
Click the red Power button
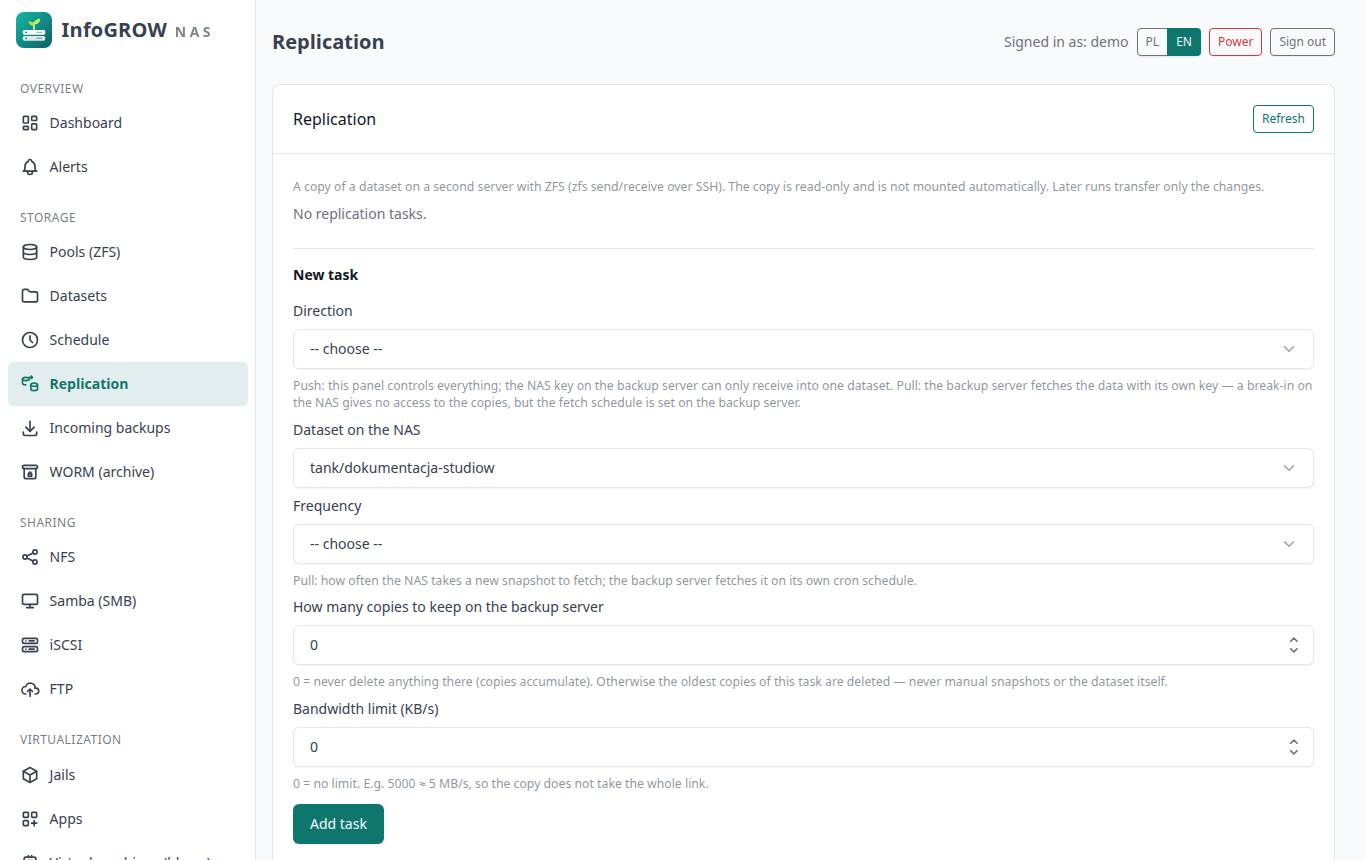coord(1235,42)
